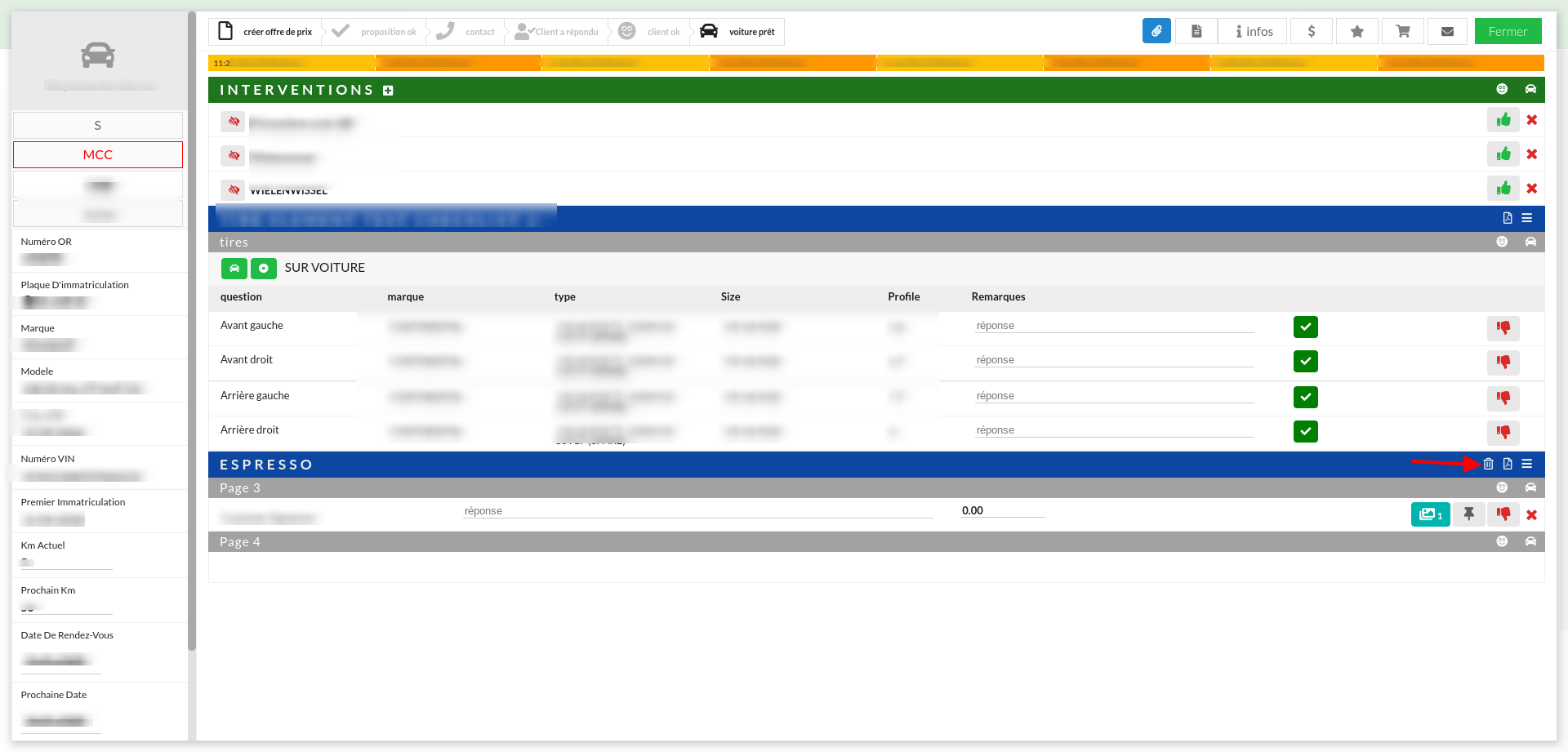Thumbs down Avant droit tire

pyautogui.click(x=1503, y=363)
